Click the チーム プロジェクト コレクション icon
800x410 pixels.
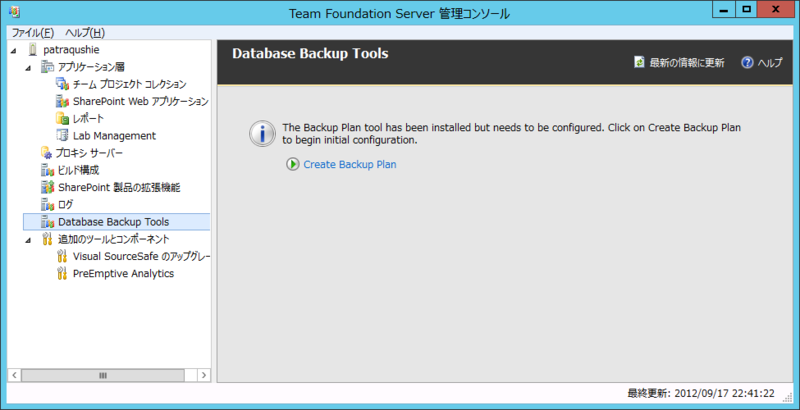coord(62,84)
